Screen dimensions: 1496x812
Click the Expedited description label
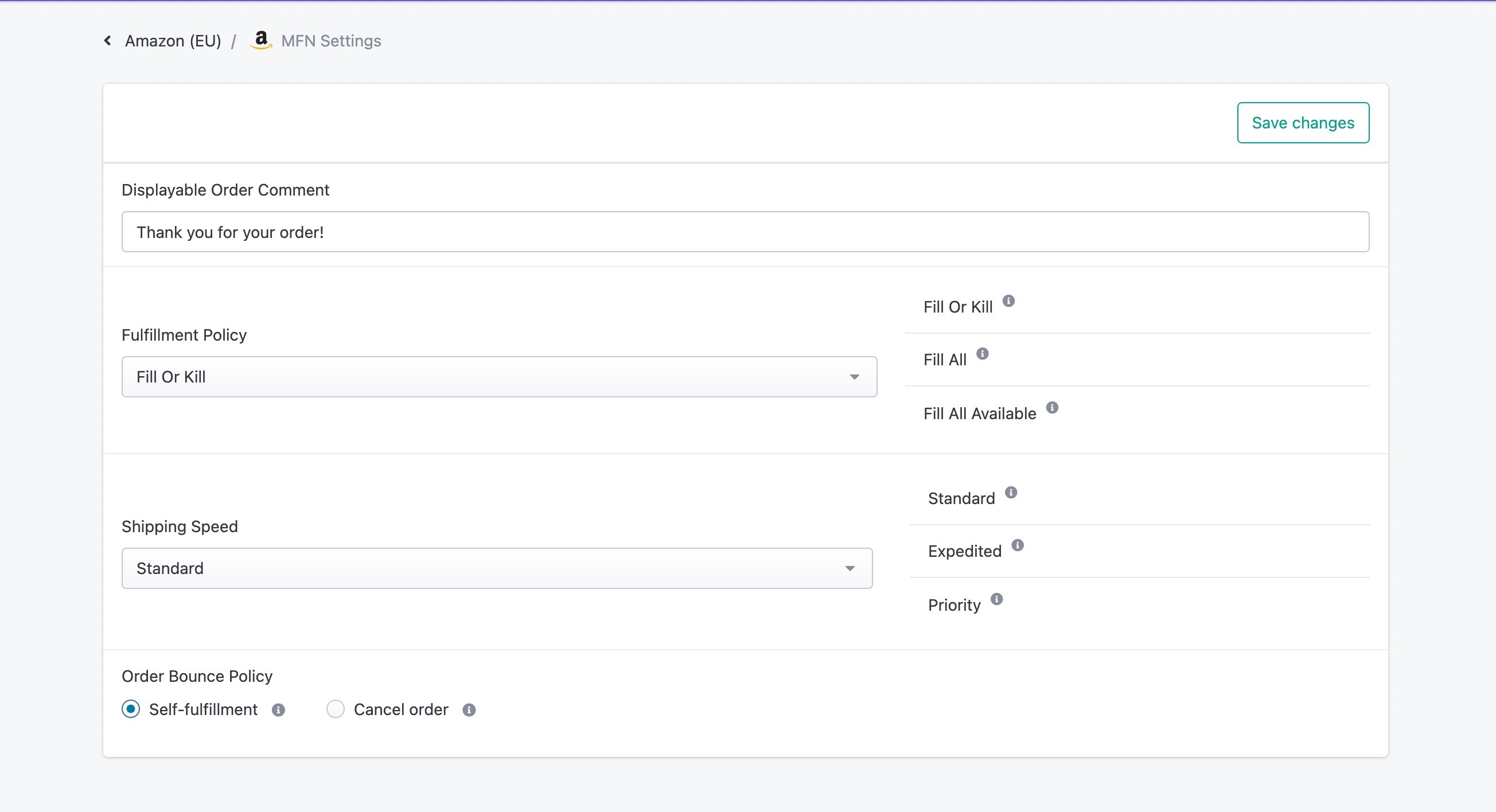pos(965,551)
